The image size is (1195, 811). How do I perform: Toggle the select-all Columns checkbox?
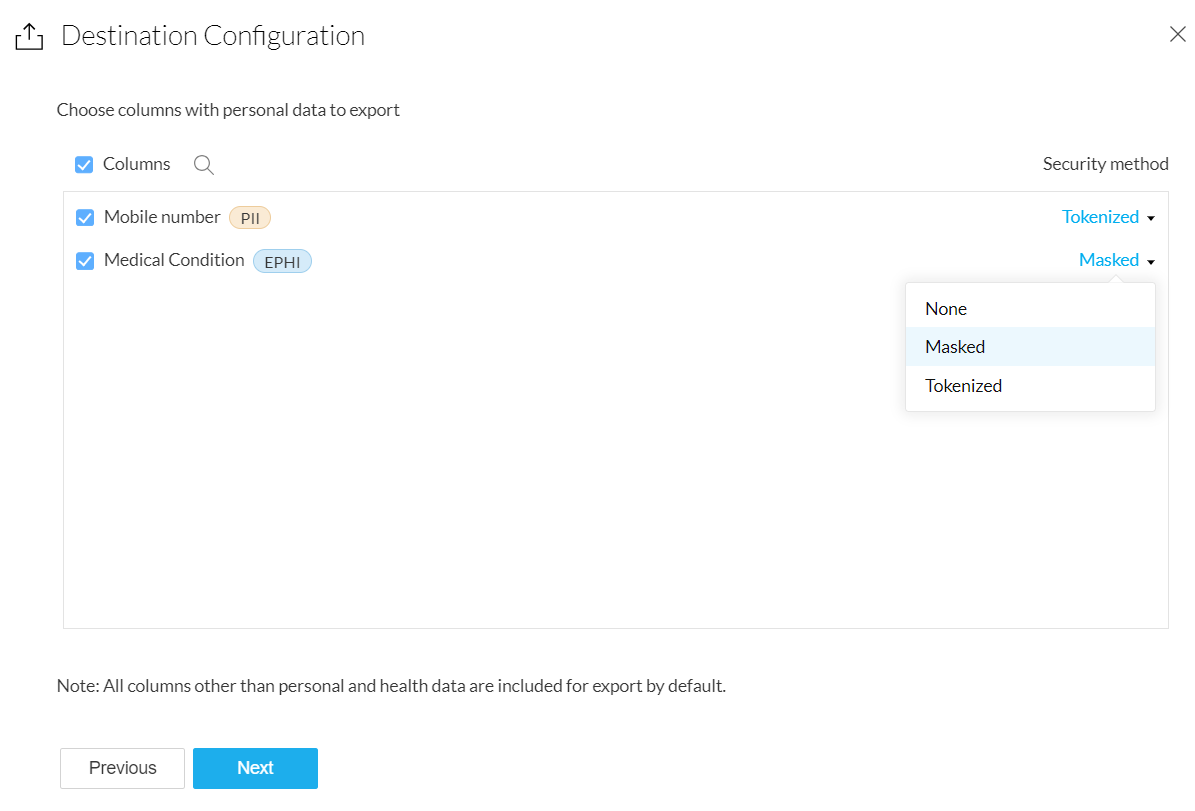[x=85, y=165]
